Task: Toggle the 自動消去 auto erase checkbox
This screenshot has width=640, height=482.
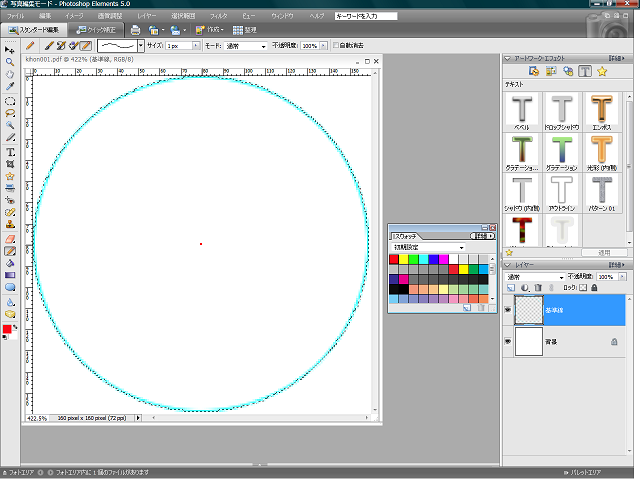Action: click(336, 46)
